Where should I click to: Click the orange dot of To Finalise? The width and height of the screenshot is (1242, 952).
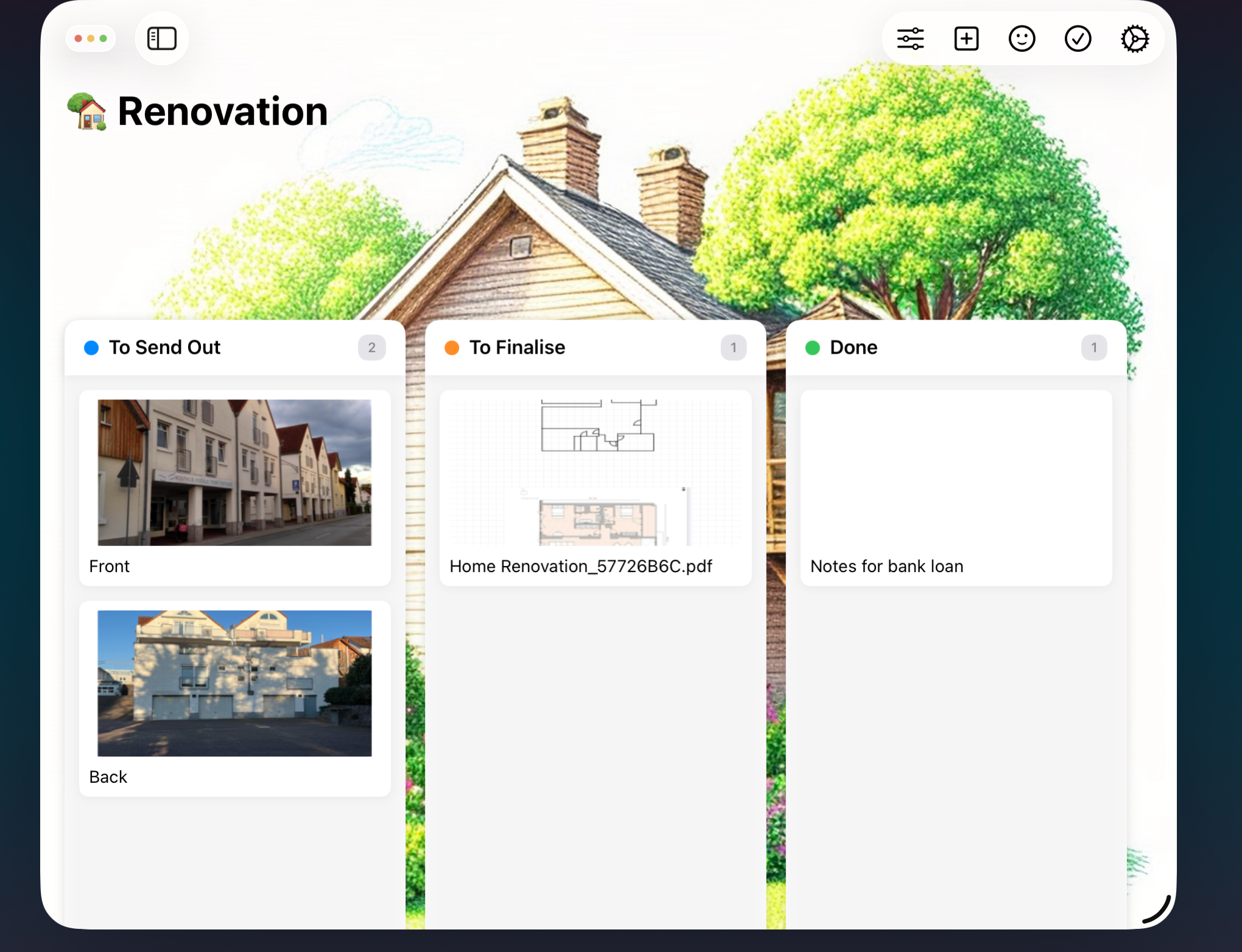(452, 348)
